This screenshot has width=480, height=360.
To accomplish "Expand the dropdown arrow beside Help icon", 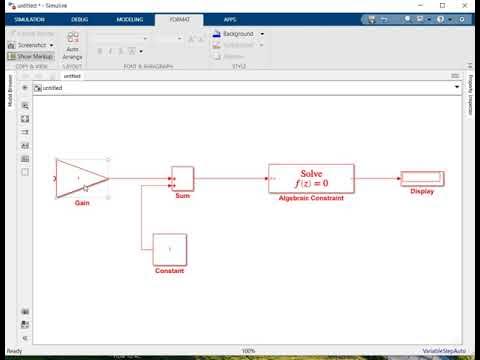I will click(450, 20).
